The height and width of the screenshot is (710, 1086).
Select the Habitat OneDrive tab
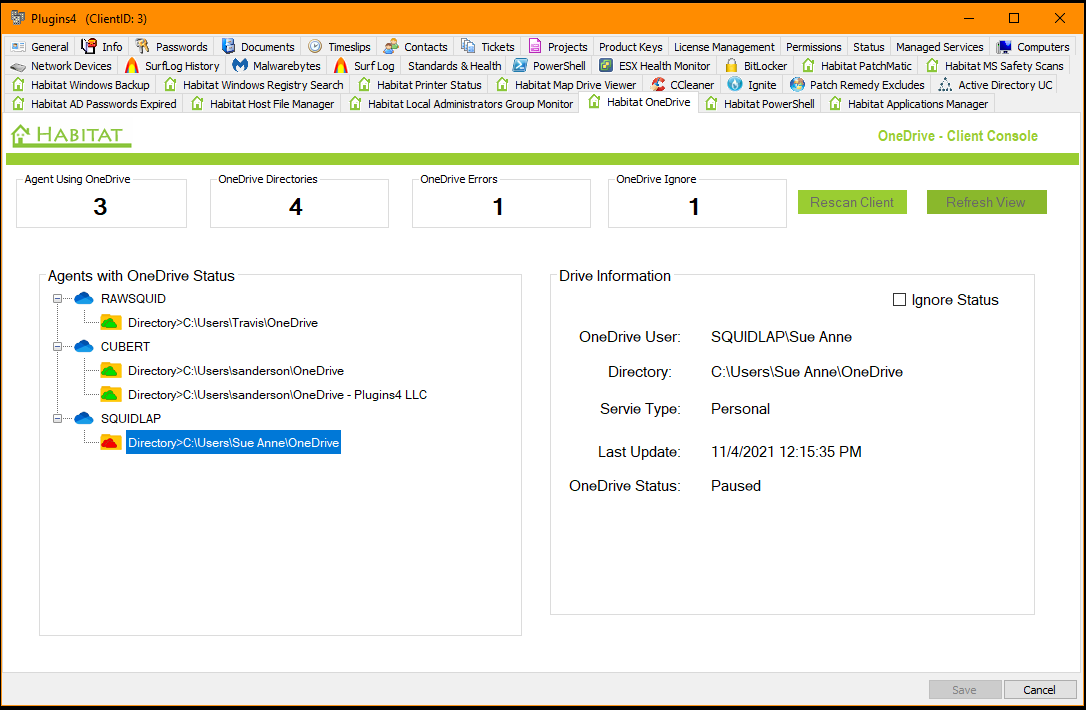(x=639, y=103)
